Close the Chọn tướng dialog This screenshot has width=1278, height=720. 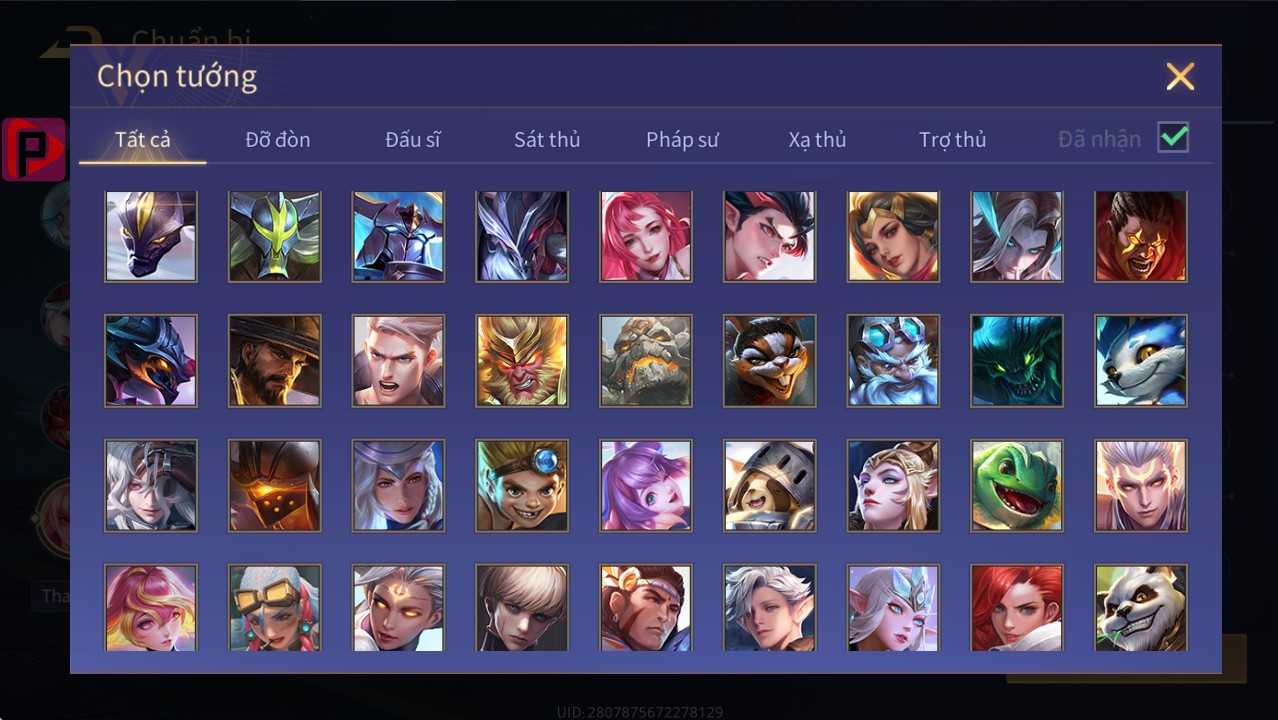point(1180,76)
